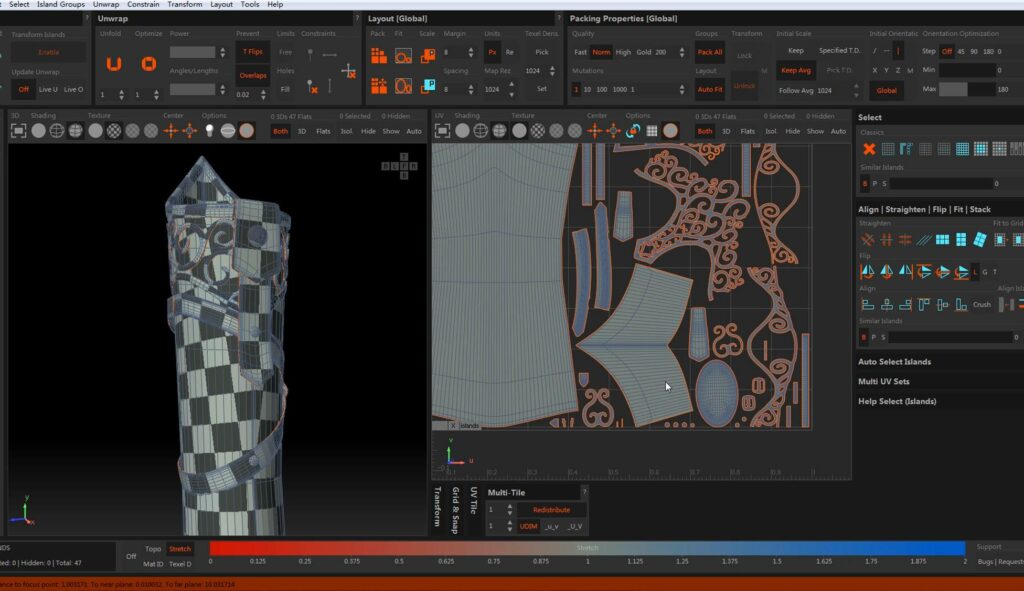Click the fourth Flip icon with triangle

(x=923, y=272)
